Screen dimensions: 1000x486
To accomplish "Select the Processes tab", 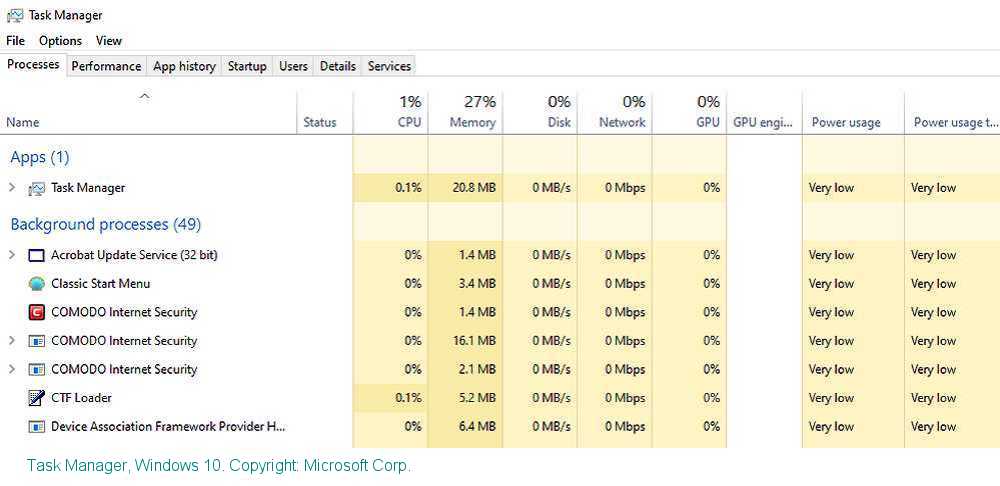I will tap(33, 64).
